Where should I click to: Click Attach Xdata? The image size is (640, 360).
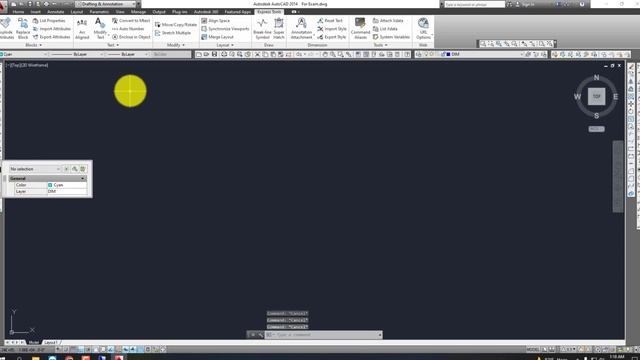(388, 20)
